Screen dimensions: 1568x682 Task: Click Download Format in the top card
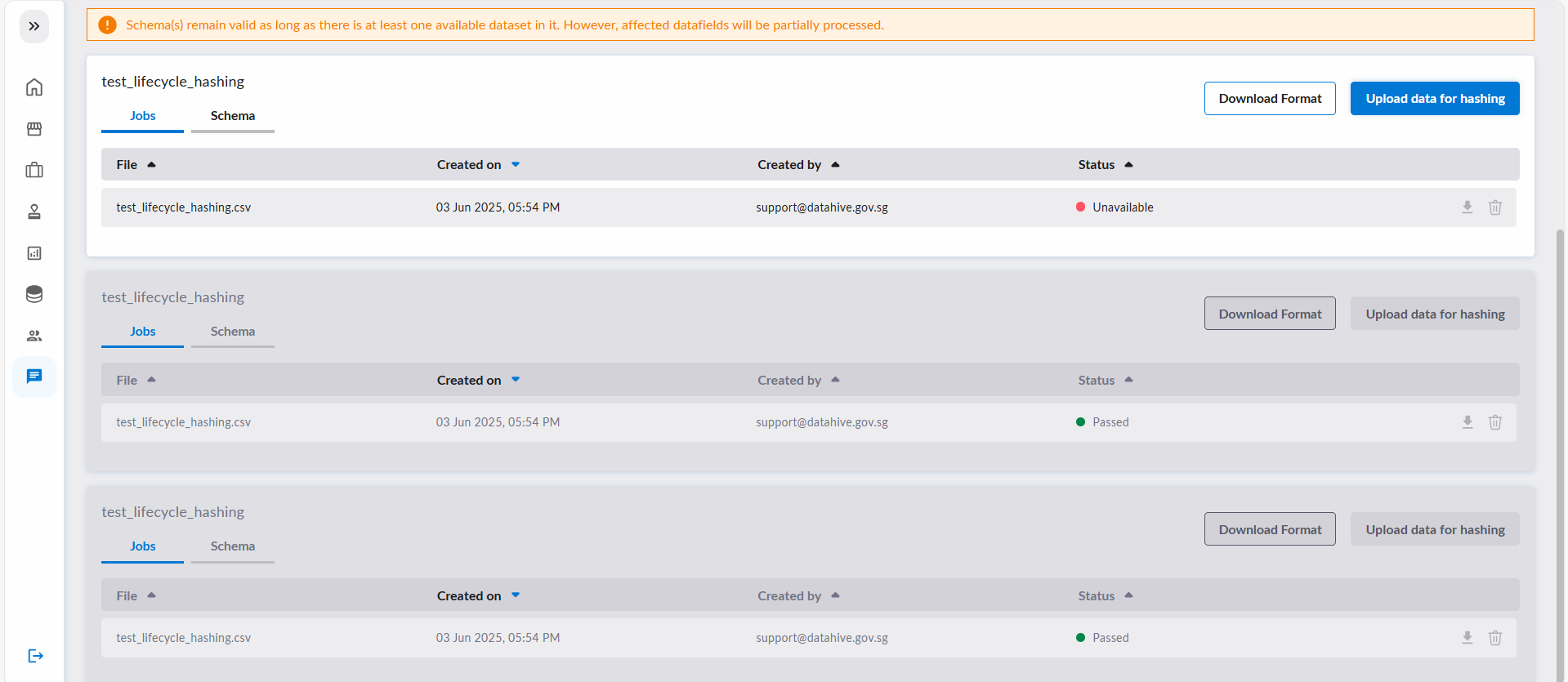click(x=1270, y=99)
